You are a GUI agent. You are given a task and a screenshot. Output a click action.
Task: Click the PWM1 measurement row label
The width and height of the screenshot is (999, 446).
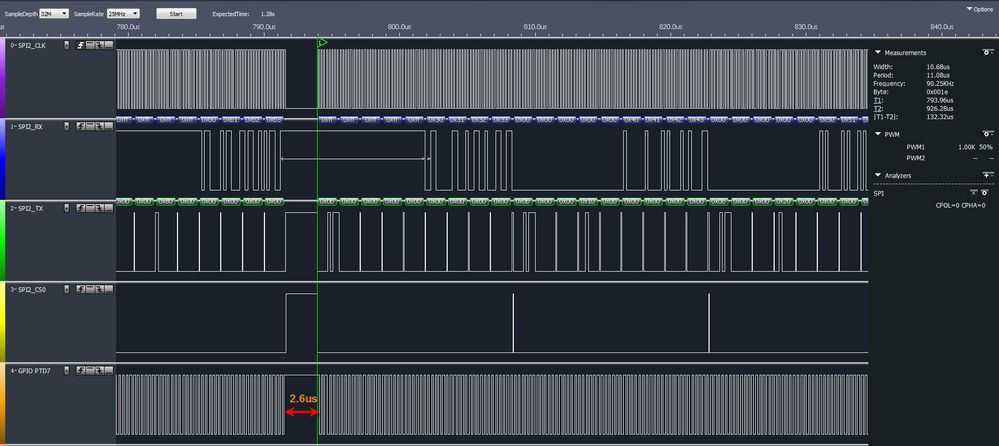(x=916, y=147)
